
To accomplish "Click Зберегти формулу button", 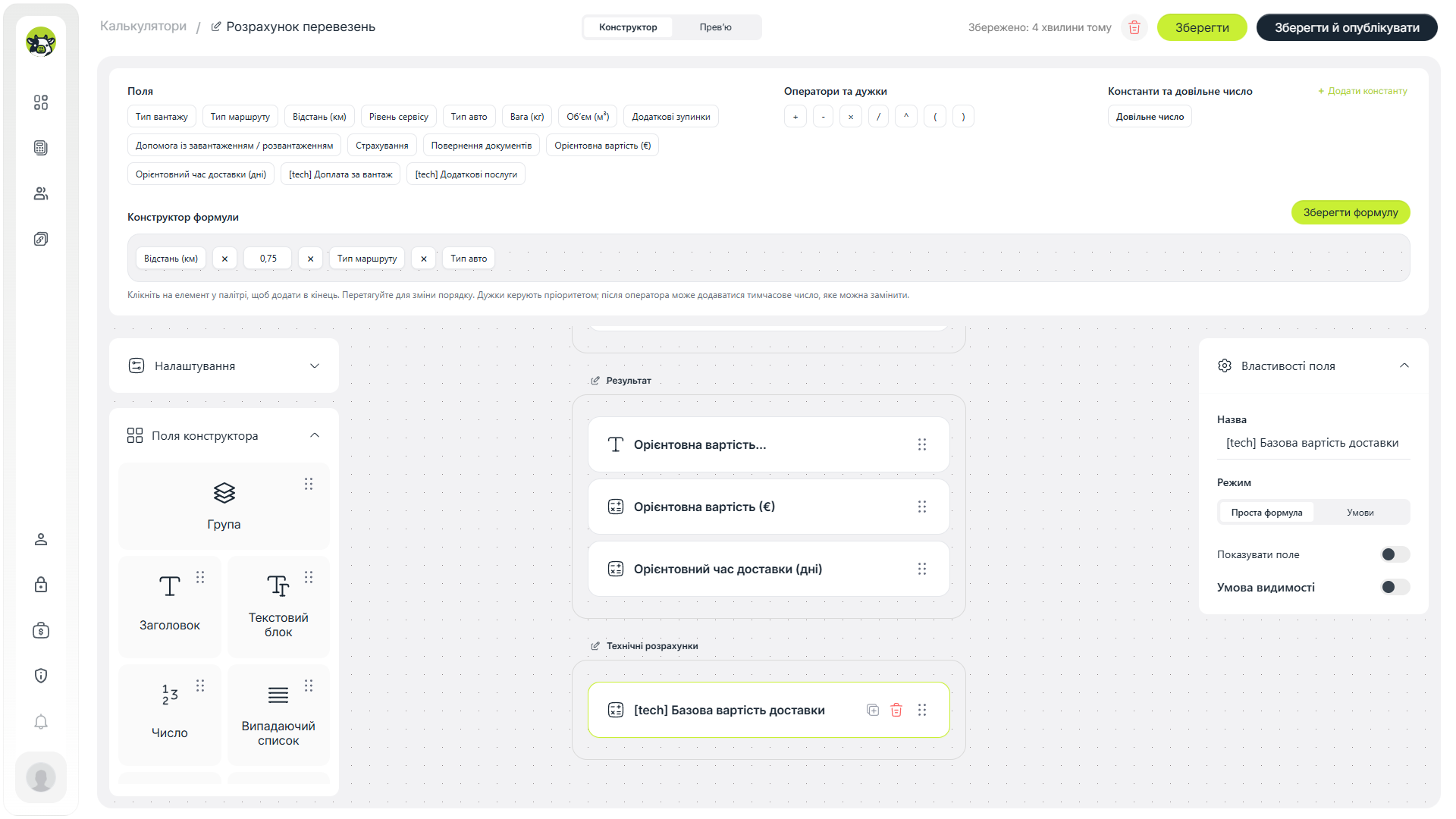I will [1351, 212].
